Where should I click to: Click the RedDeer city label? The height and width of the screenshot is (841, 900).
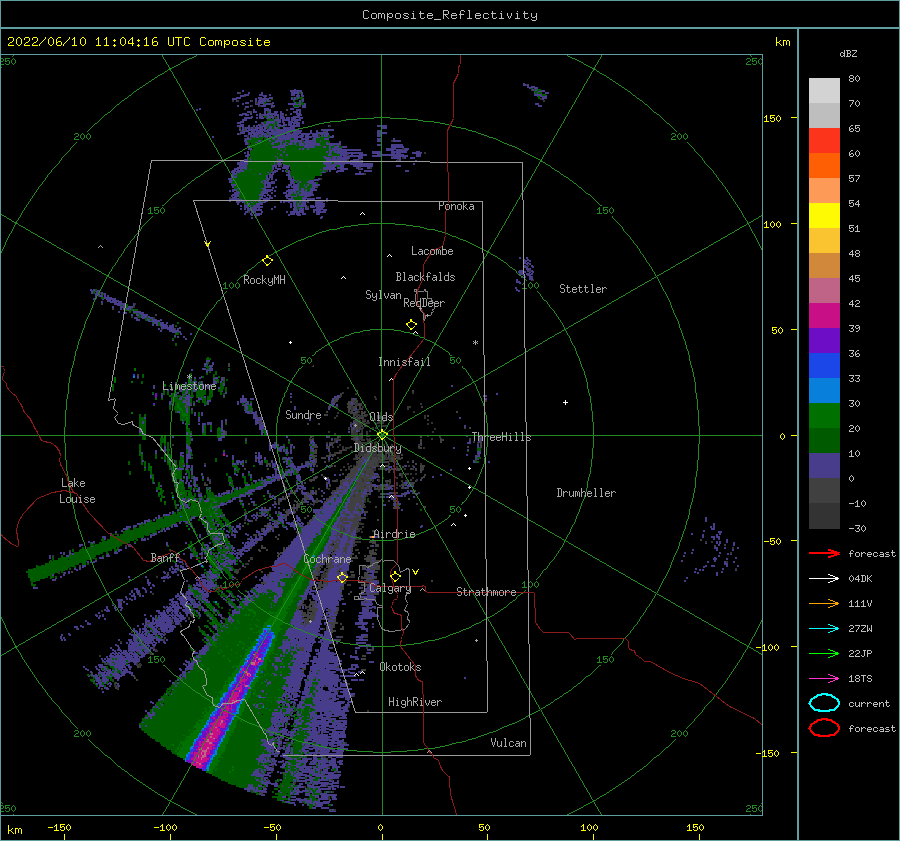click(424, 303)
